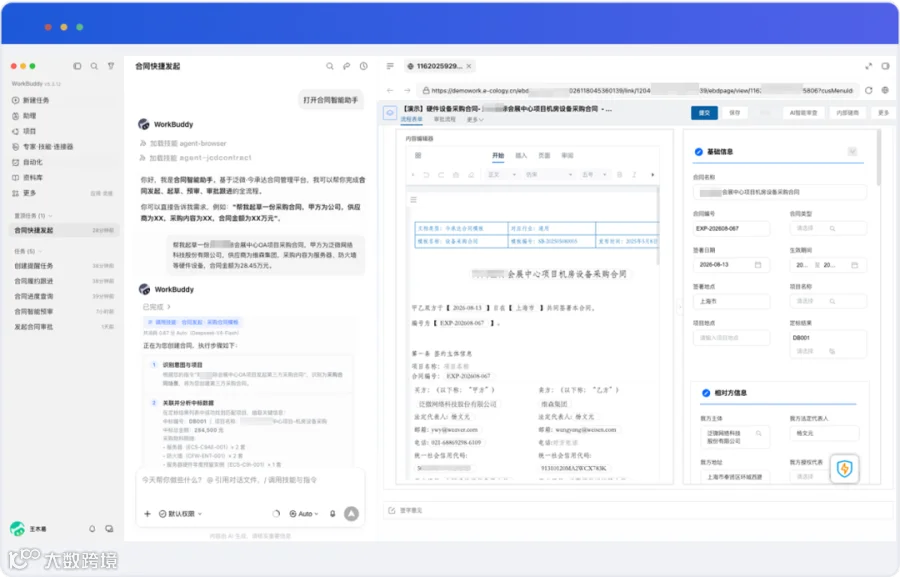Click the 新建任务 new task item
Image resolution: width=900 pixels, height=577 pixels.
(x=36, y=100)
